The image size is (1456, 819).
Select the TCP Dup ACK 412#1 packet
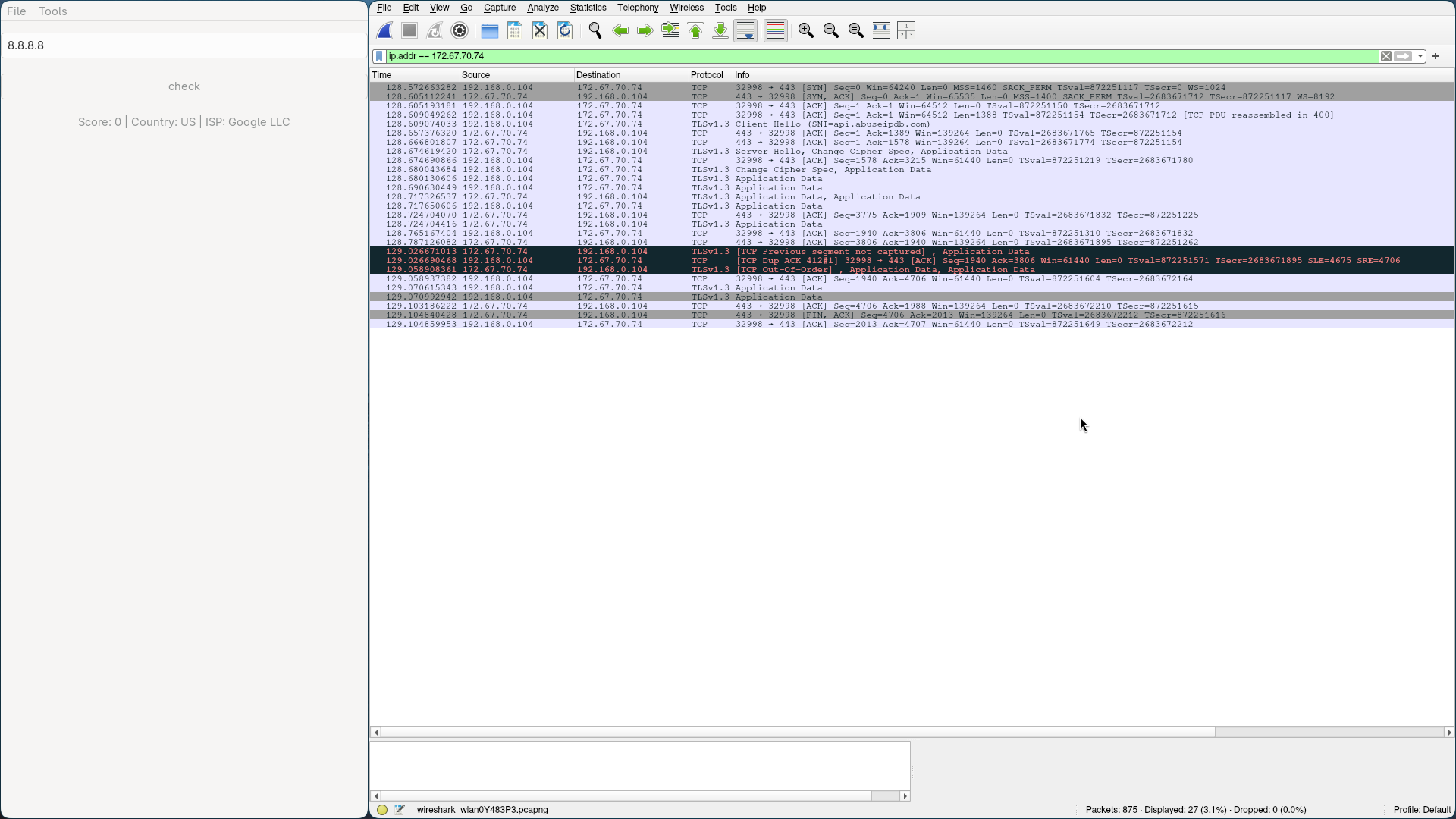click(912, 261)
